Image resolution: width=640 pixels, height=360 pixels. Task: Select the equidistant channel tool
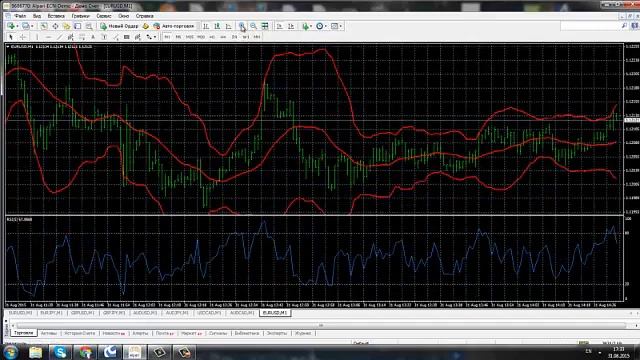pos(71,37)
